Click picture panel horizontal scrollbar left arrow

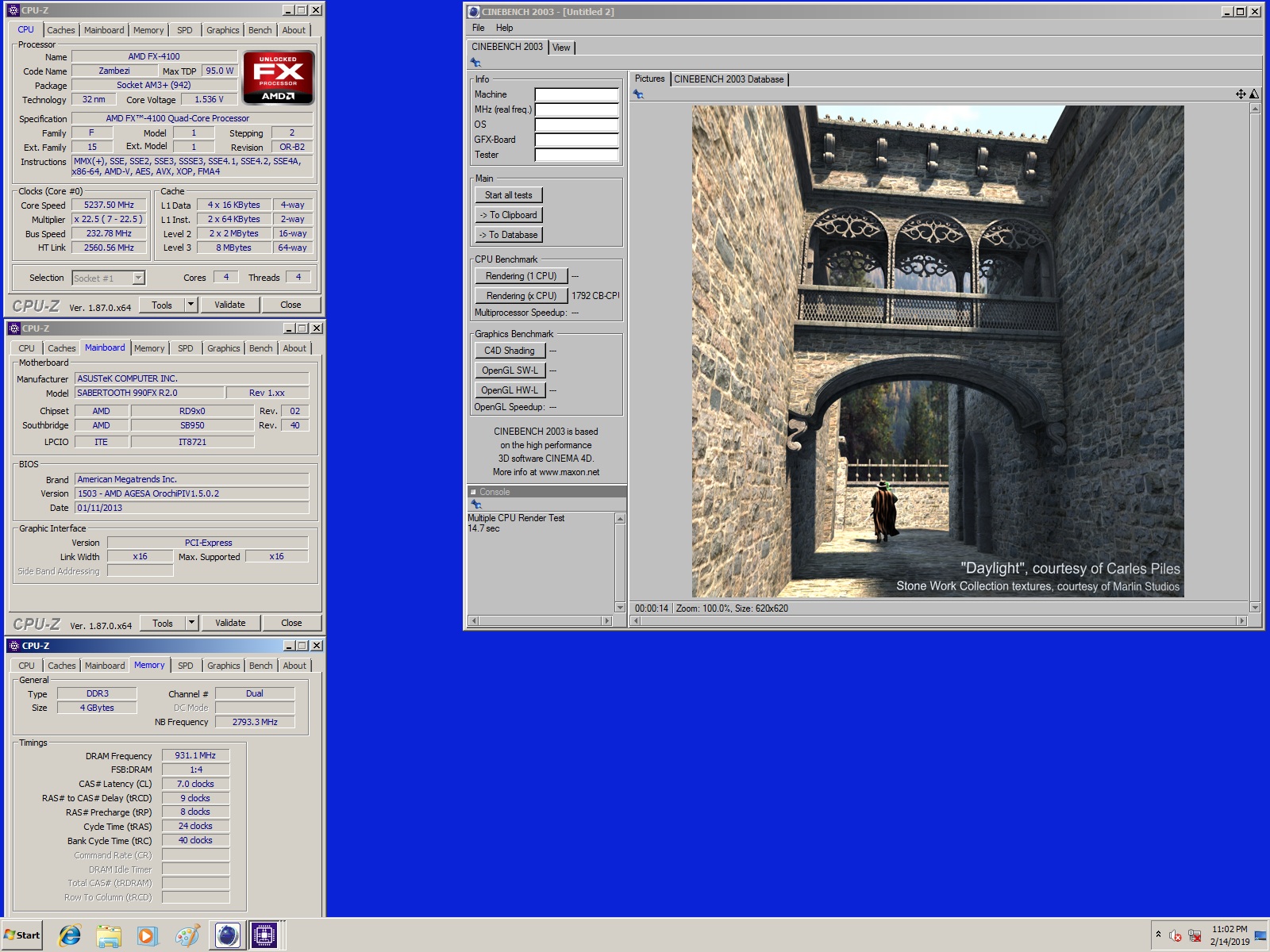coord(635,621)
